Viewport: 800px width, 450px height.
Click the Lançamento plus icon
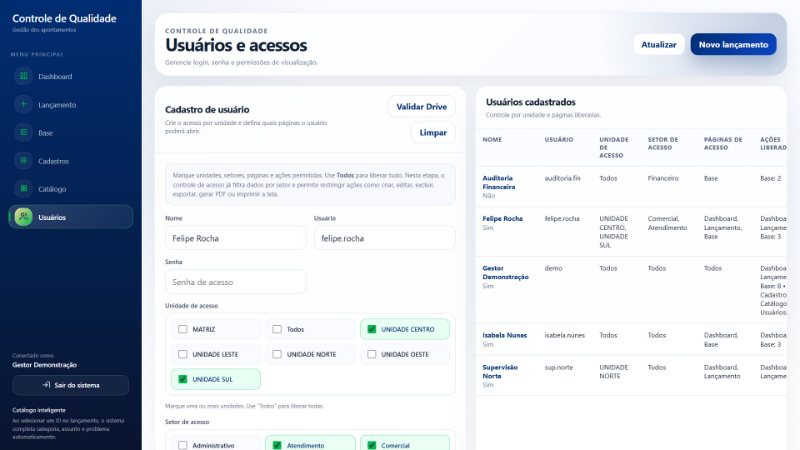point(23,104)
